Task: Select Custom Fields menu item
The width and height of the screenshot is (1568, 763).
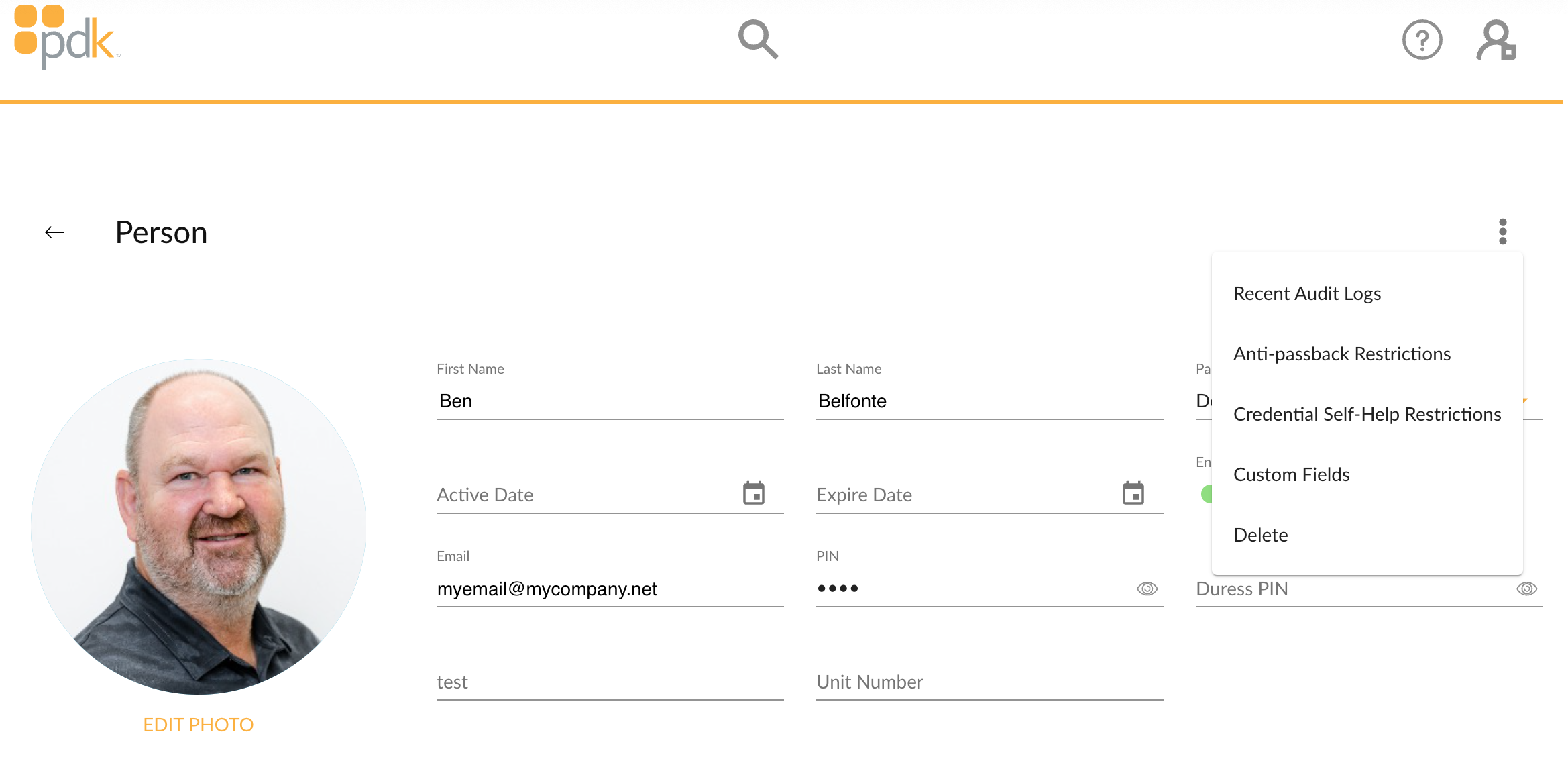Action: [x=1367, y=474]
